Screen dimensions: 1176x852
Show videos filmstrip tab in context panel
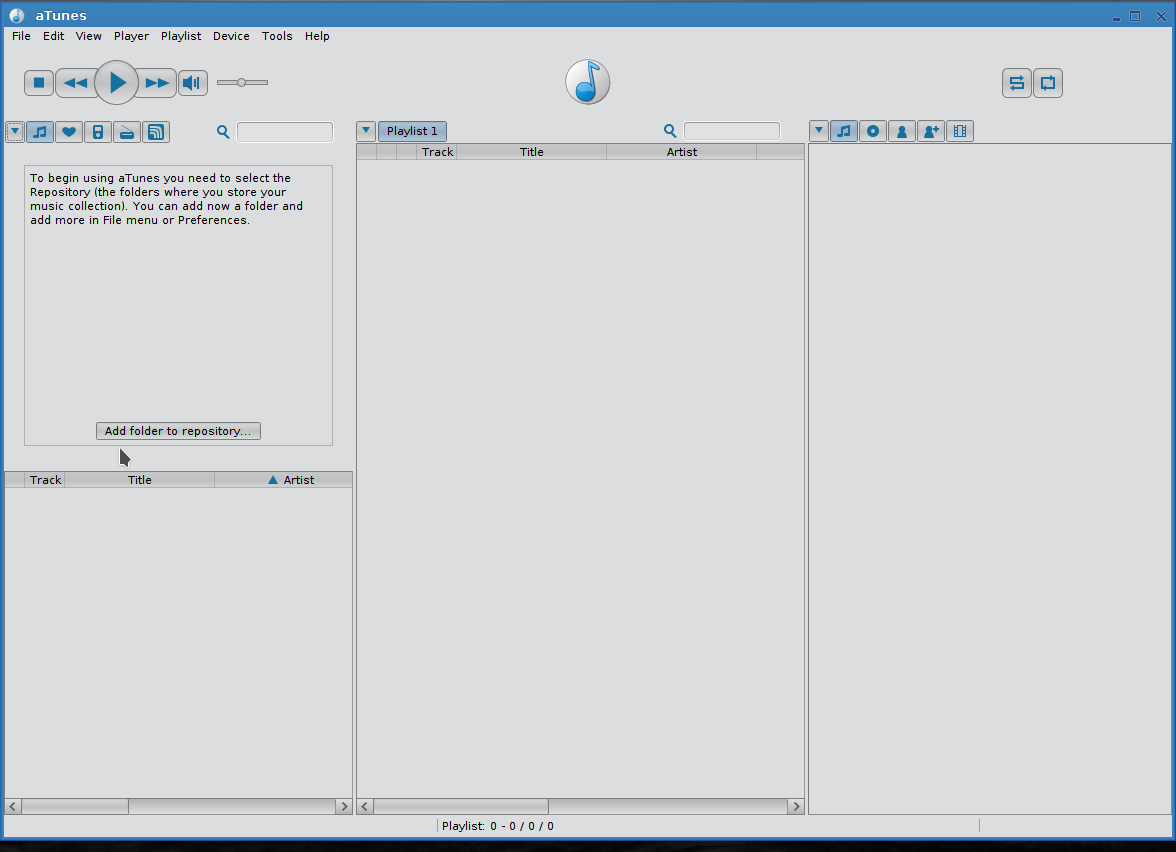point(960,131)
